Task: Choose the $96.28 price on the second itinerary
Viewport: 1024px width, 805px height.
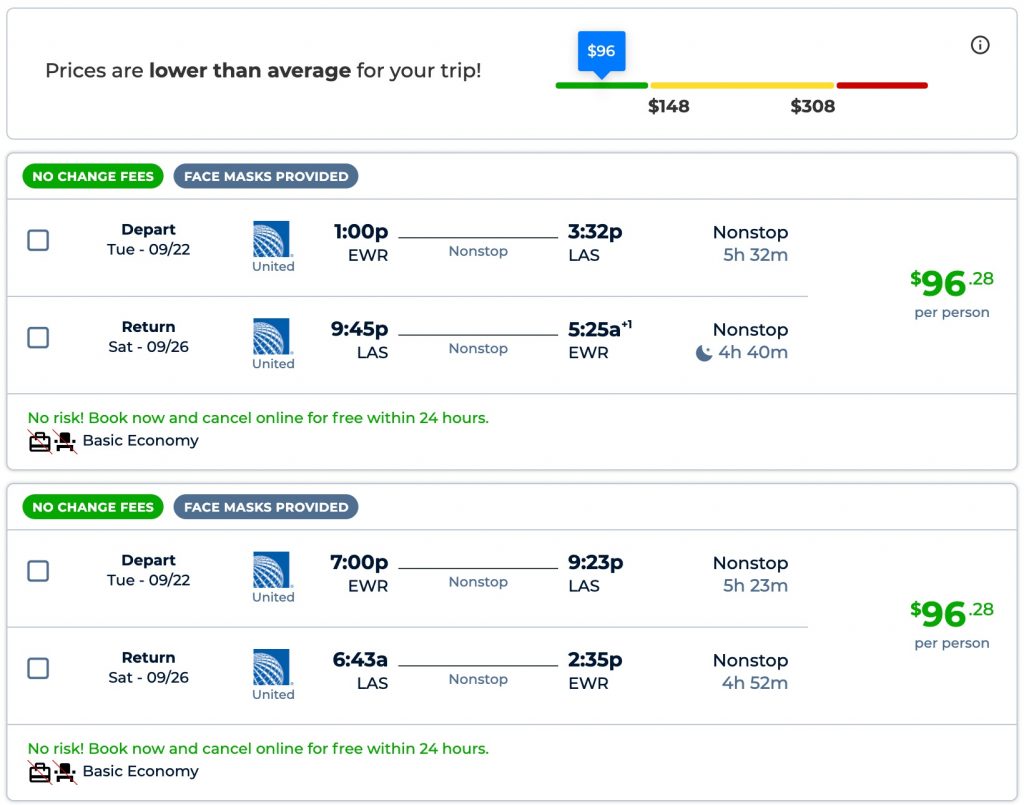Action: [x=951, y=614]
